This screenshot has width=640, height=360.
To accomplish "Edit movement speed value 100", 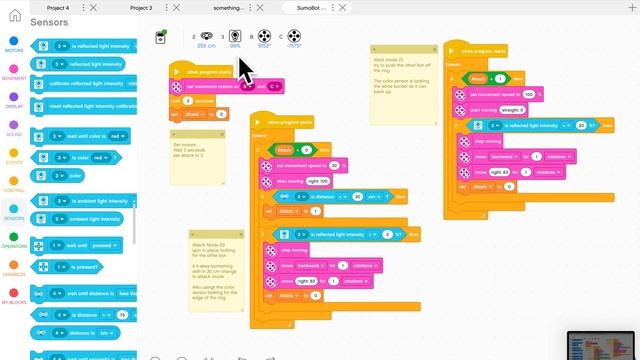I will [529, 94].
